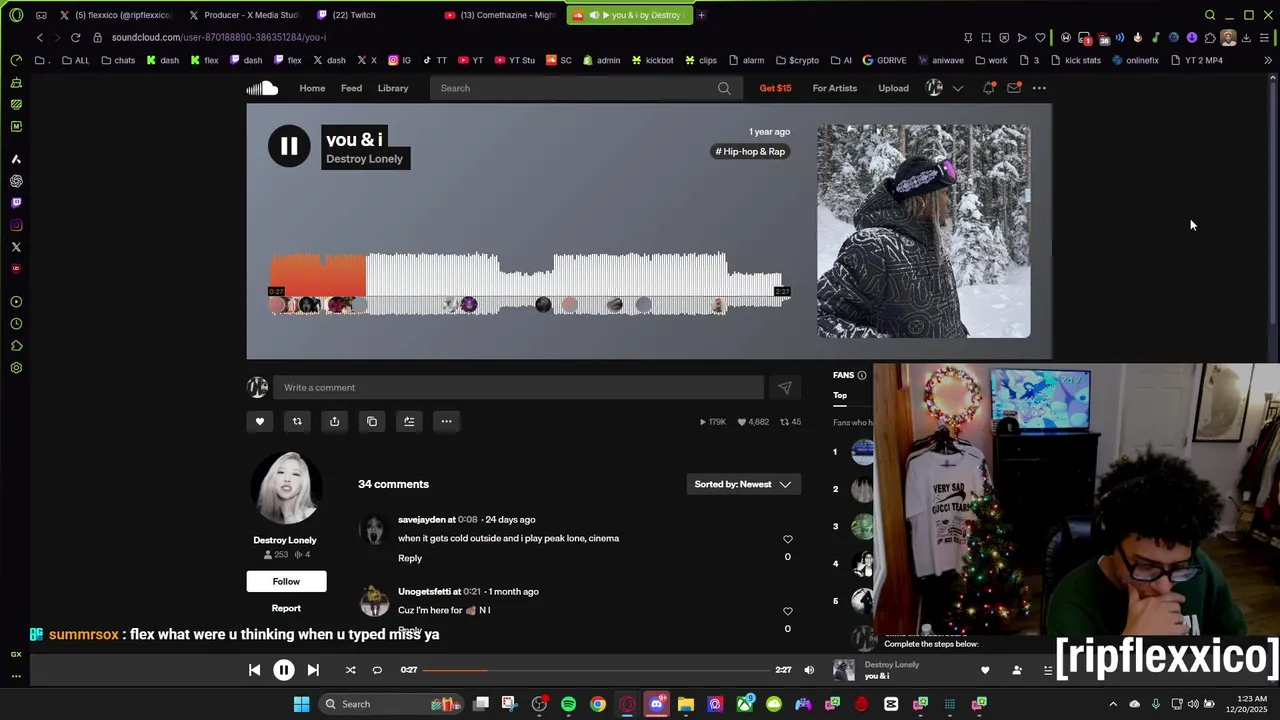The width and height of the screenshot is (1280, 720).
Task: Add track to Next up queue icon
Action: pyautogui.click(x=409, y=421)
